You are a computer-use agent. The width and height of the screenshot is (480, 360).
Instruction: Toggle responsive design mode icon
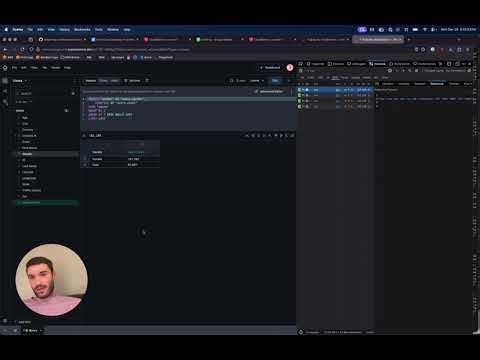click(x=449, y=64)
